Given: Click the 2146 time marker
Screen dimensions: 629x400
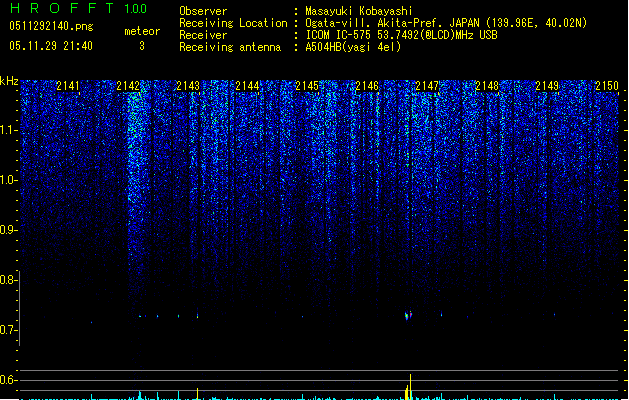Looking at the screenshot, I should click(x=367, y=86).
